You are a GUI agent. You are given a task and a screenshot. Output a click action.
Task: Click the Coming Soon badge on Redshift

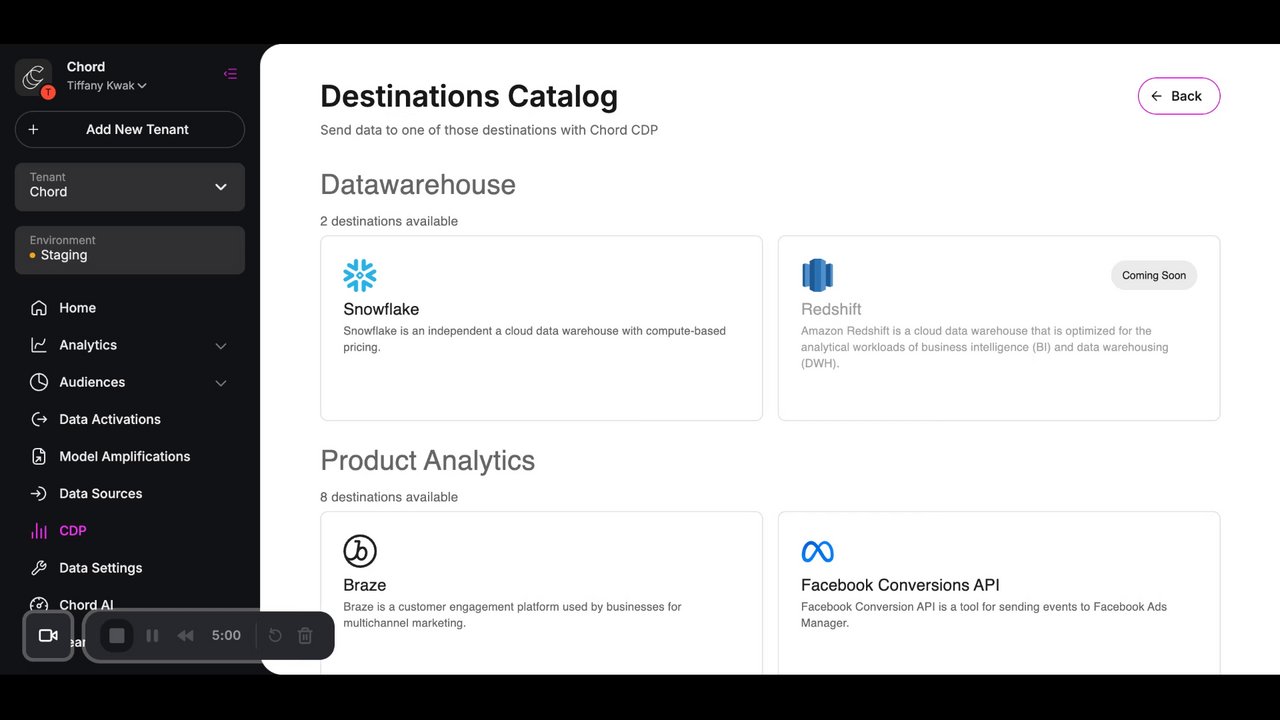coord(1154,276)
